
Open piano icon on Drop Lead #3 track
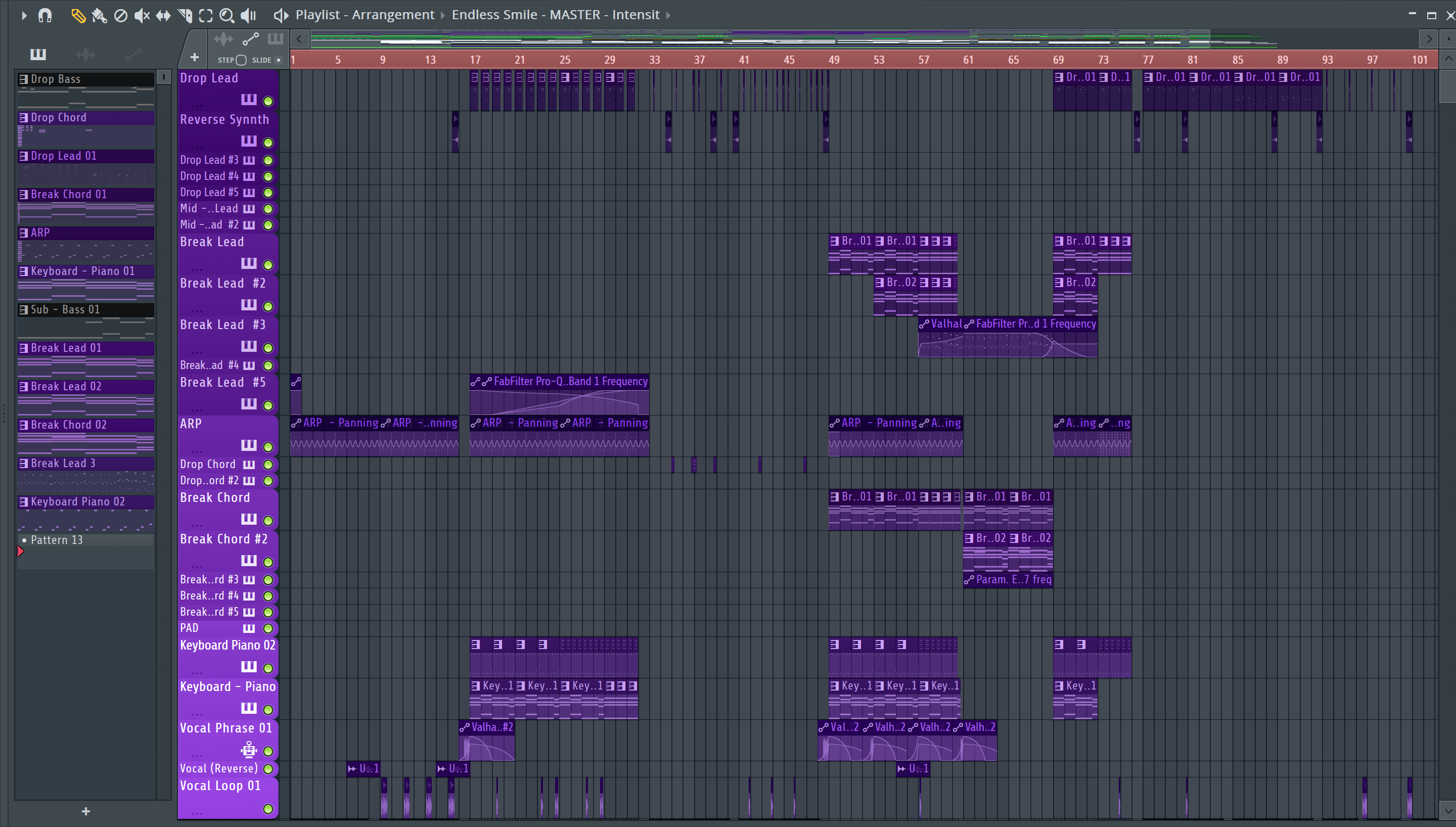[x=249, y=160]
